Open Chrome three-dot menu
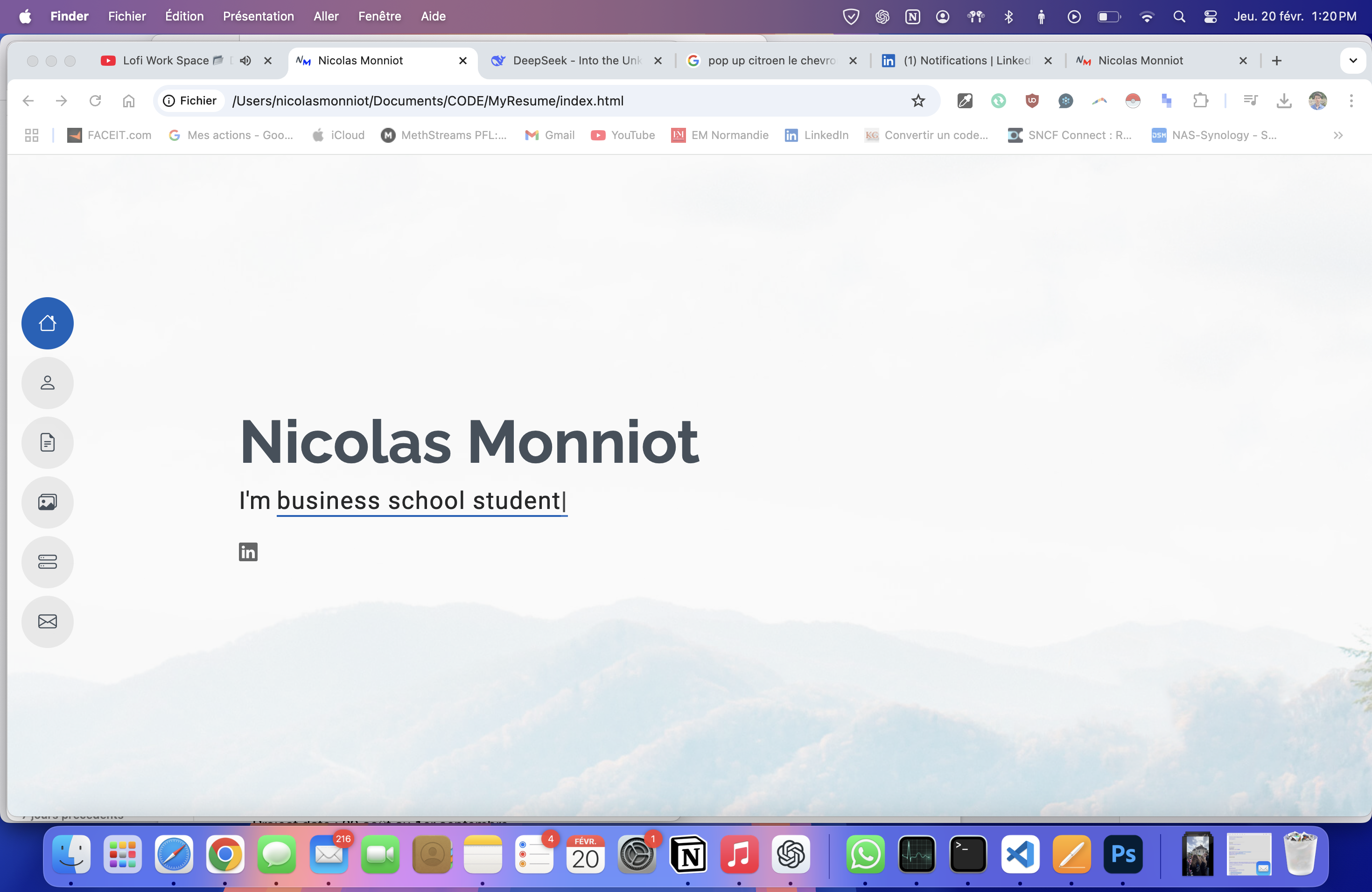 (1351, 101)
